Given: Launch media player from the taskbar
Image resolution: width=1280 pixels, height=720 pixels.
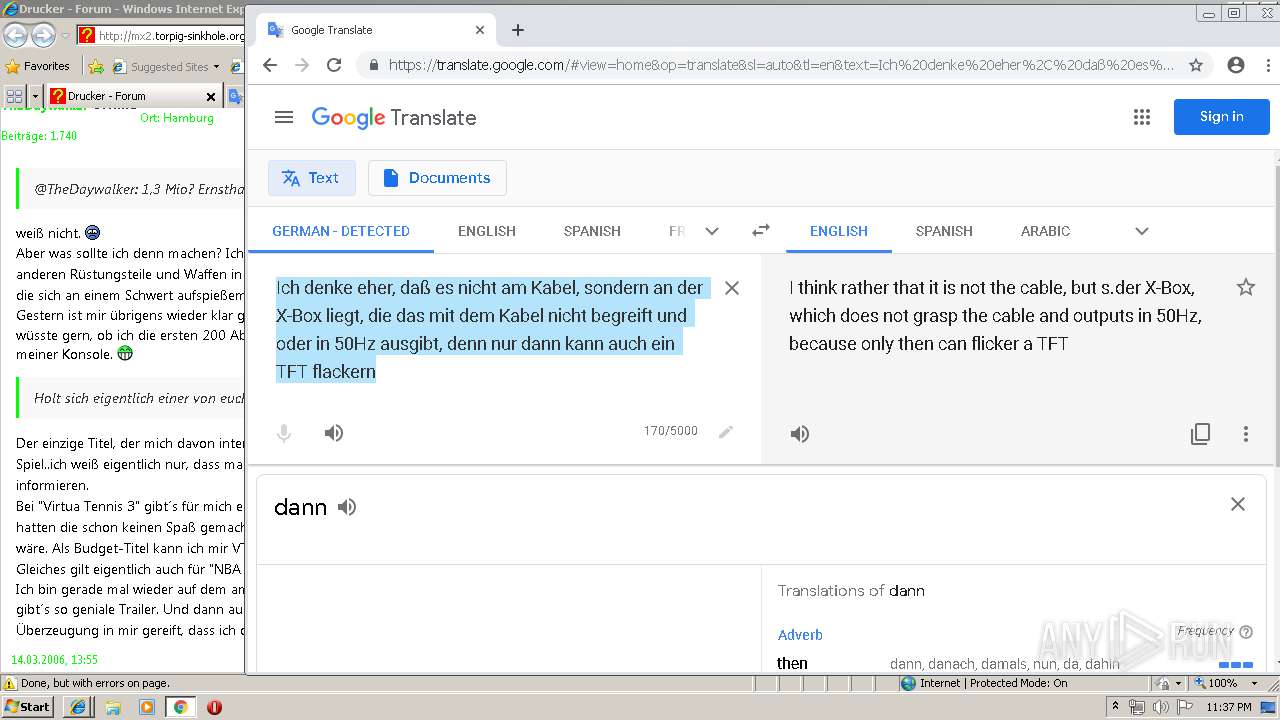Looking at the screenshot, I should [x=147, y=707].
